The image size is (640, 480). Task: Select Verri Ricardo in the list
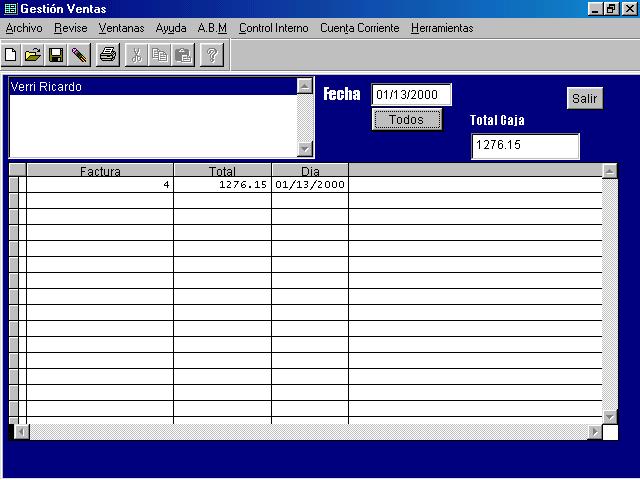click(153, 87)
